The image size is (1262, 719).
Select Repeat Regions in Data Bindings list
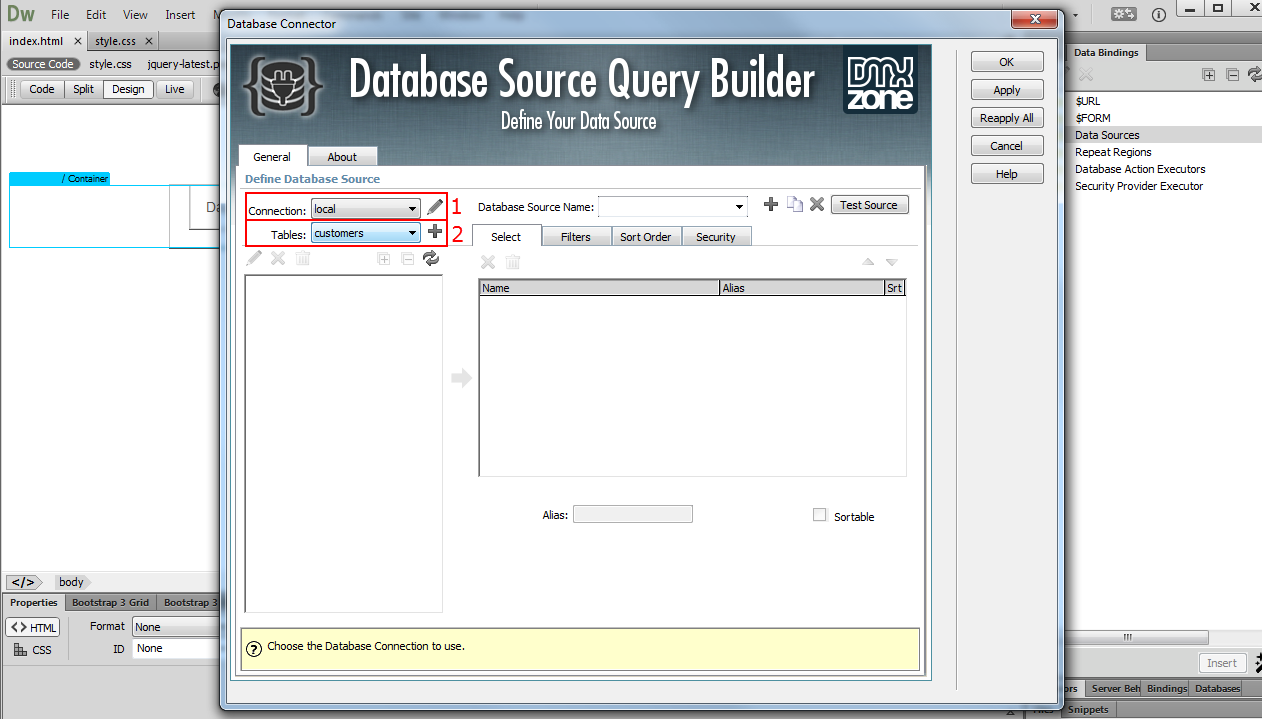point(1113,152)
